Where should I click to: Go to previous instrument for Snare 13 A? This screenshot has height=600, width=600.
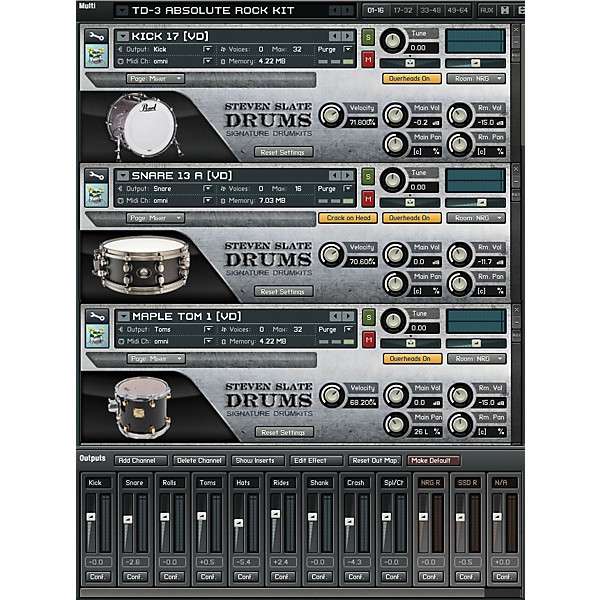[x=334, y=175]
